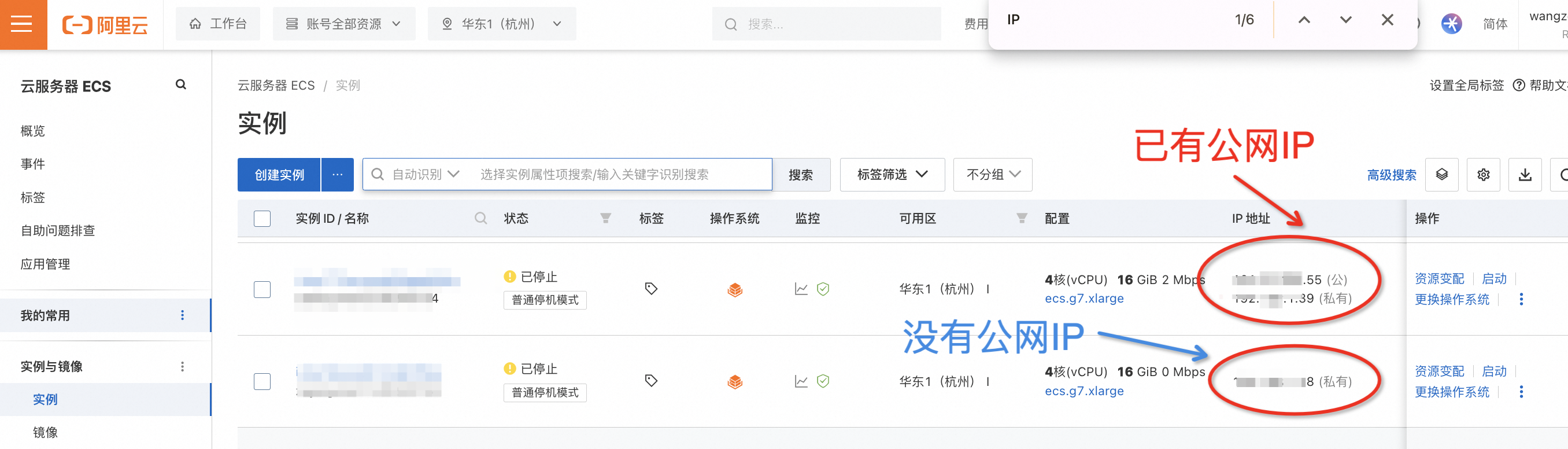Click the layers stack icon in toolbar

pos(1441,175)
